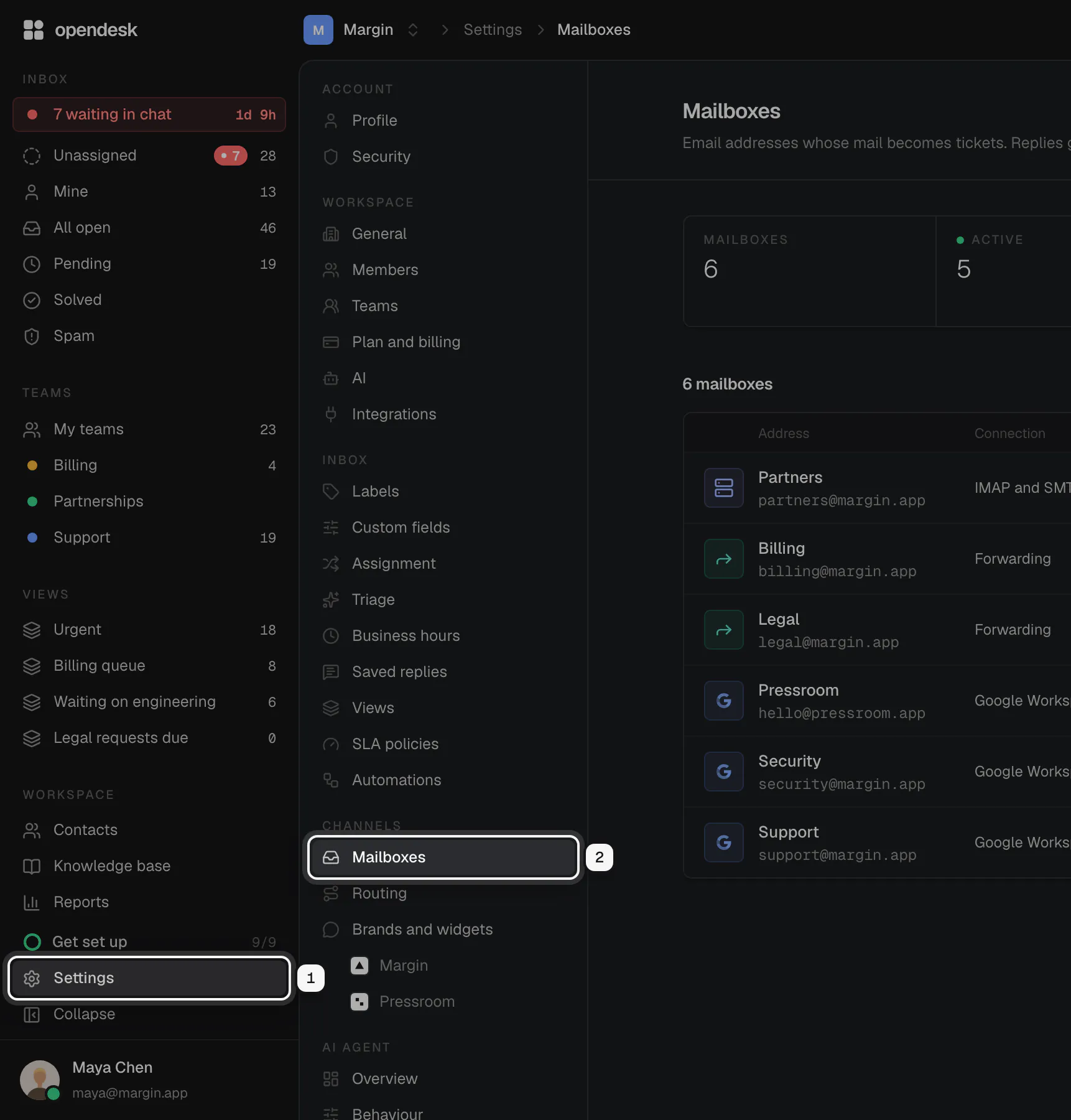Open the Knowledge base book icon
This screenshot has height=1120, width=1071.
coord(32,866)
